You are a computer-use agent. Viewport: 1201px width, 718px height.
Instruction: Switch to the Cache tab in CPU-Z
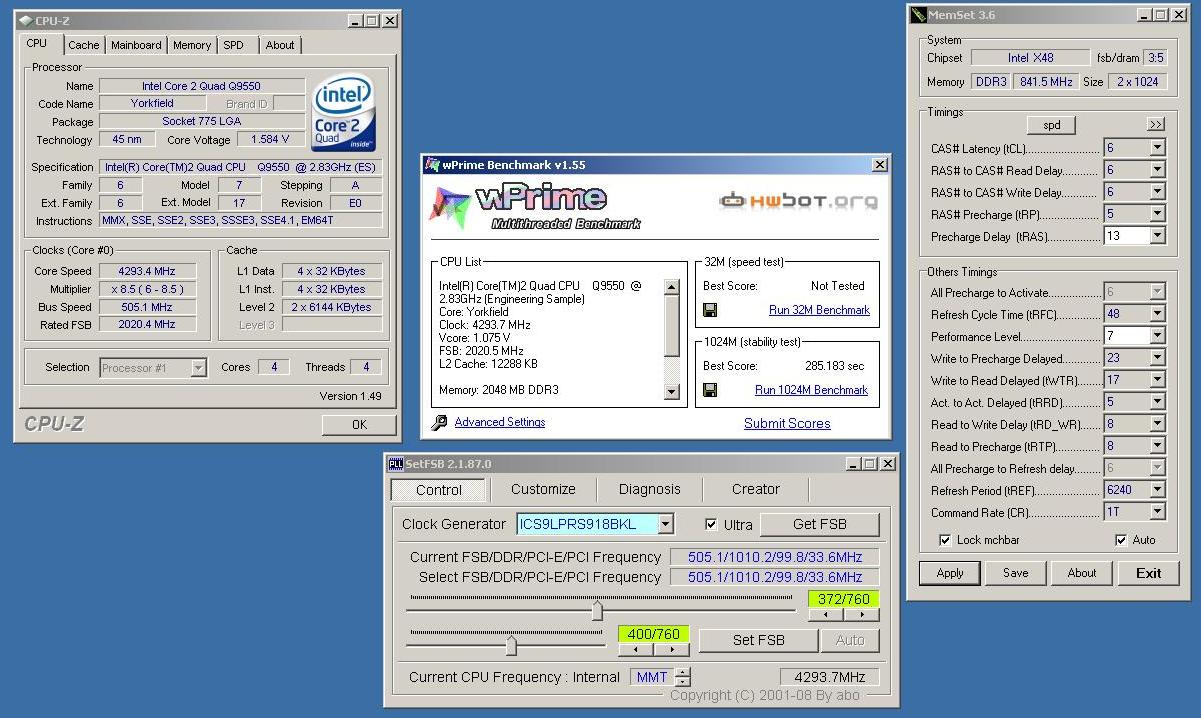[x=84, y=45]
